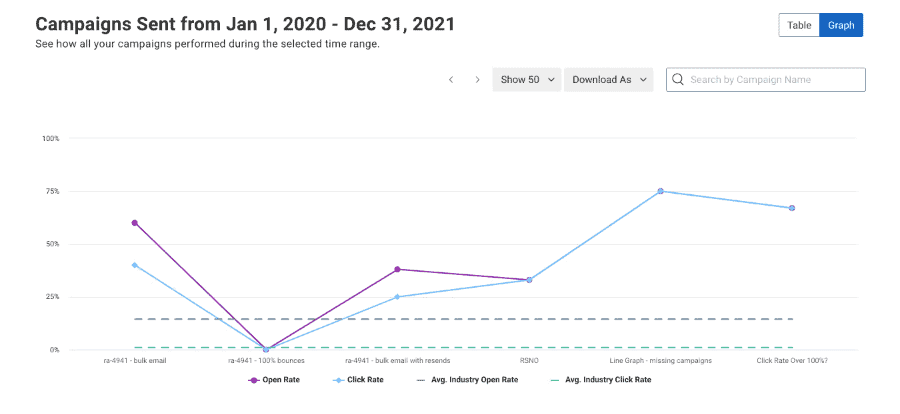Viewport: 900px width, 414px height.
Task: Toggle Open Rate series in legend
Action: tap(273, 380)
